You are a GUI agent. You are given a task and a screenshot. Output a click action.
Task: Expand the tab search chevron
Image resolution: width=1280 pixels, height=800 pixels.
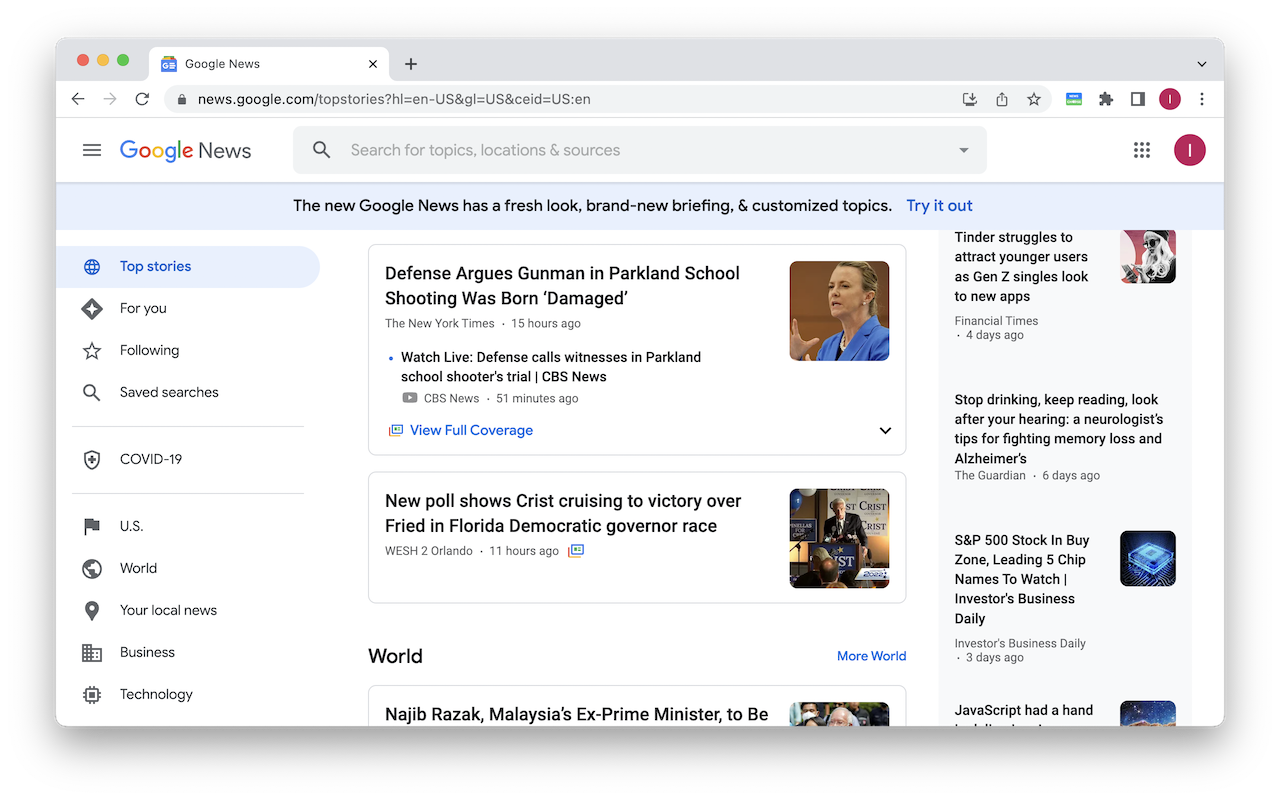click(x=1202, y=64)
